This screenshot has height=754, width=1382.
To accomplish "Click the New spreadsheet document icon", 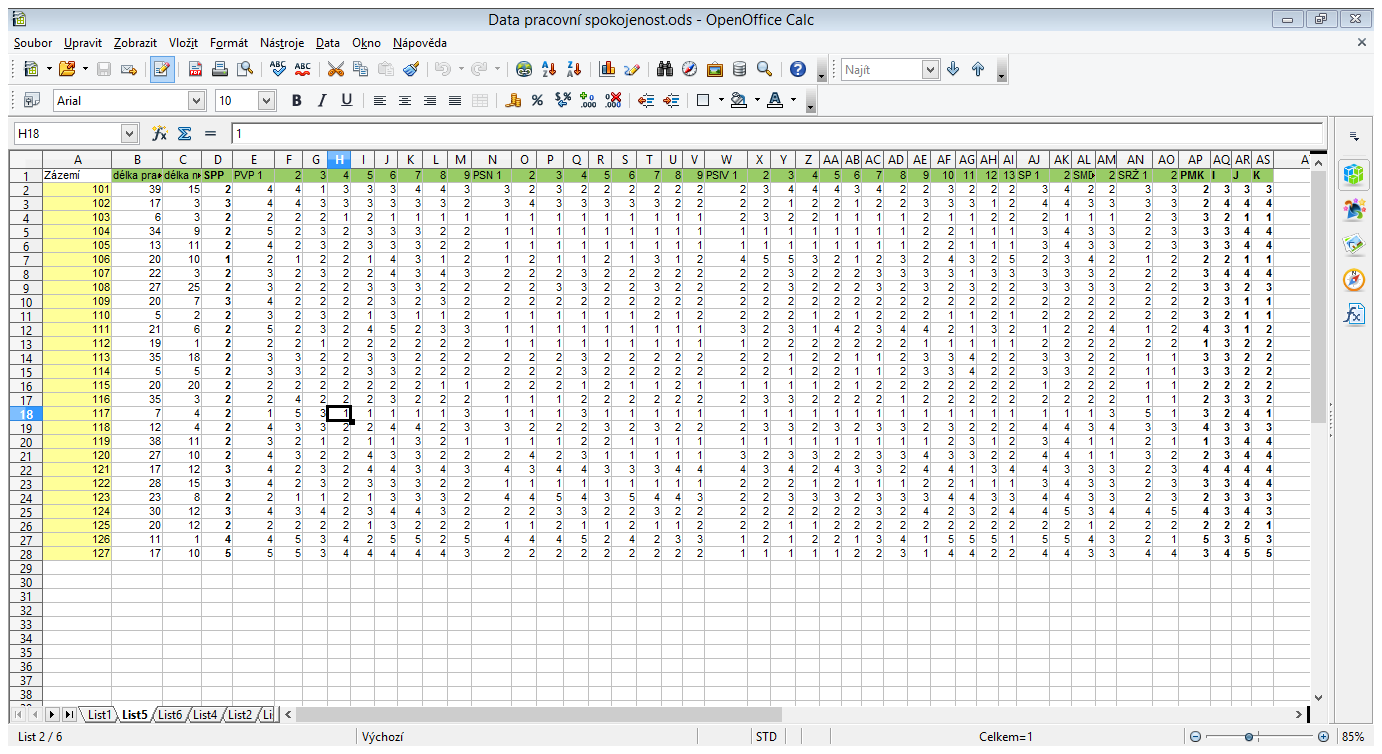I will 31,69.
